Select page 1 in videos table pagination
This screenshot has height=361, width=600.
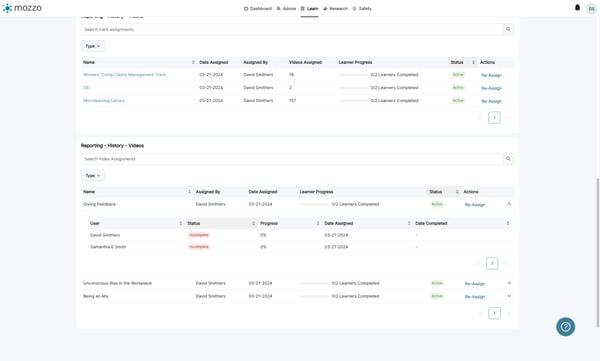point(494,313)
